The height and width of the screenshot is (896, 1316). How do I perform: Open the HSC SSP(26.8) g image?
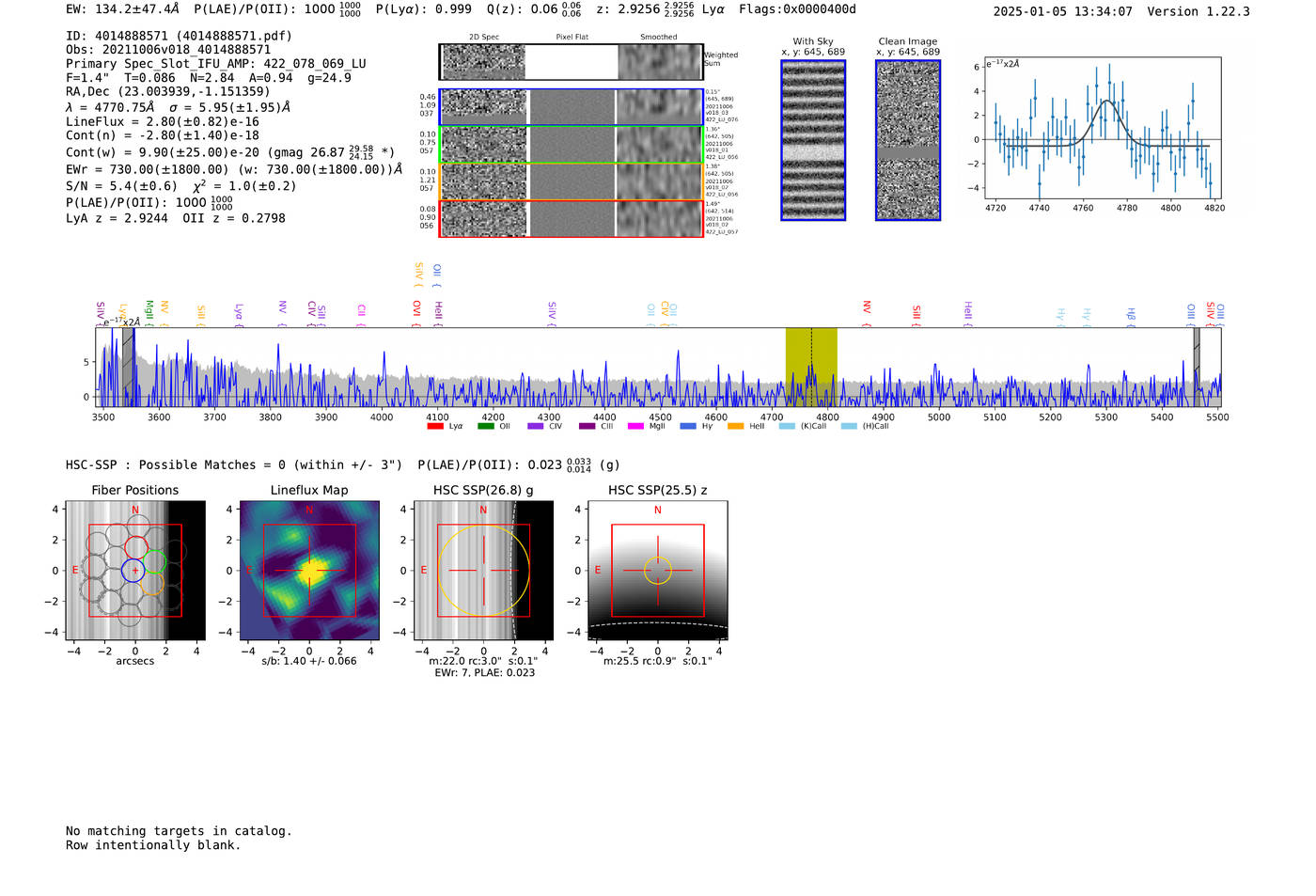483,571
